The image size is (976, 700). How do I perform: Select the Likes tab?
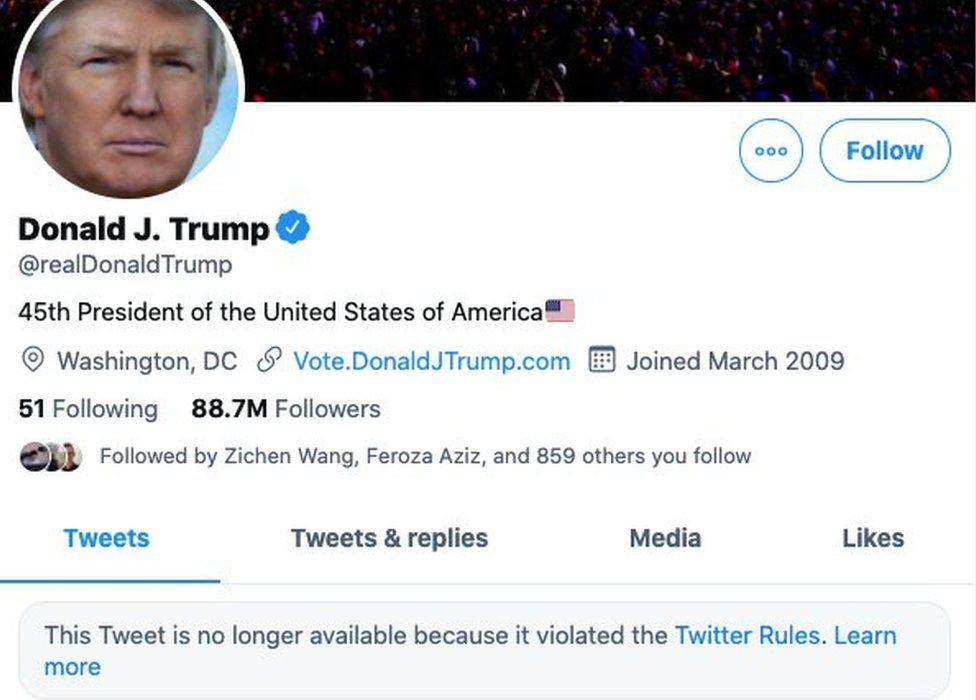[x=873, y=538]
